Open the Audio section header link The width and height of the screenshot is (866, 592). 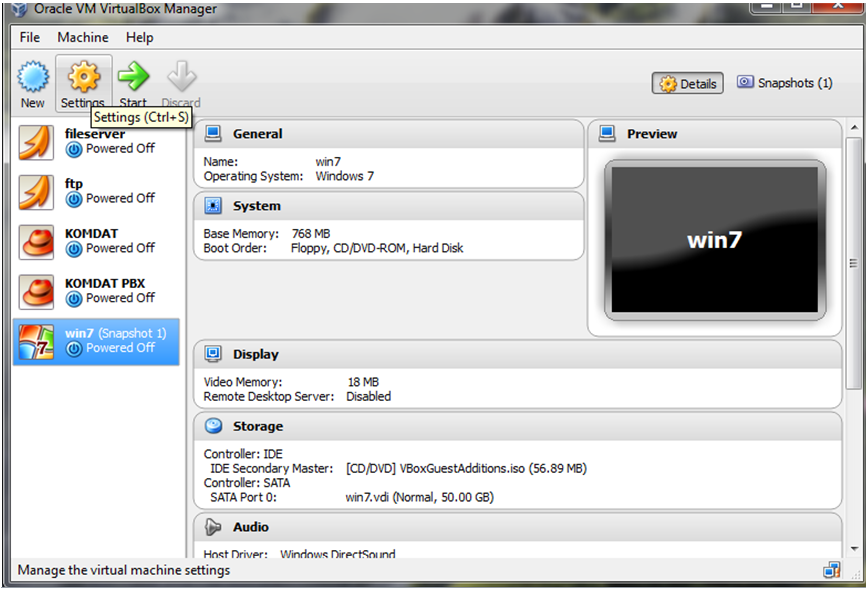pyautogui.click(x=251, y=527)
